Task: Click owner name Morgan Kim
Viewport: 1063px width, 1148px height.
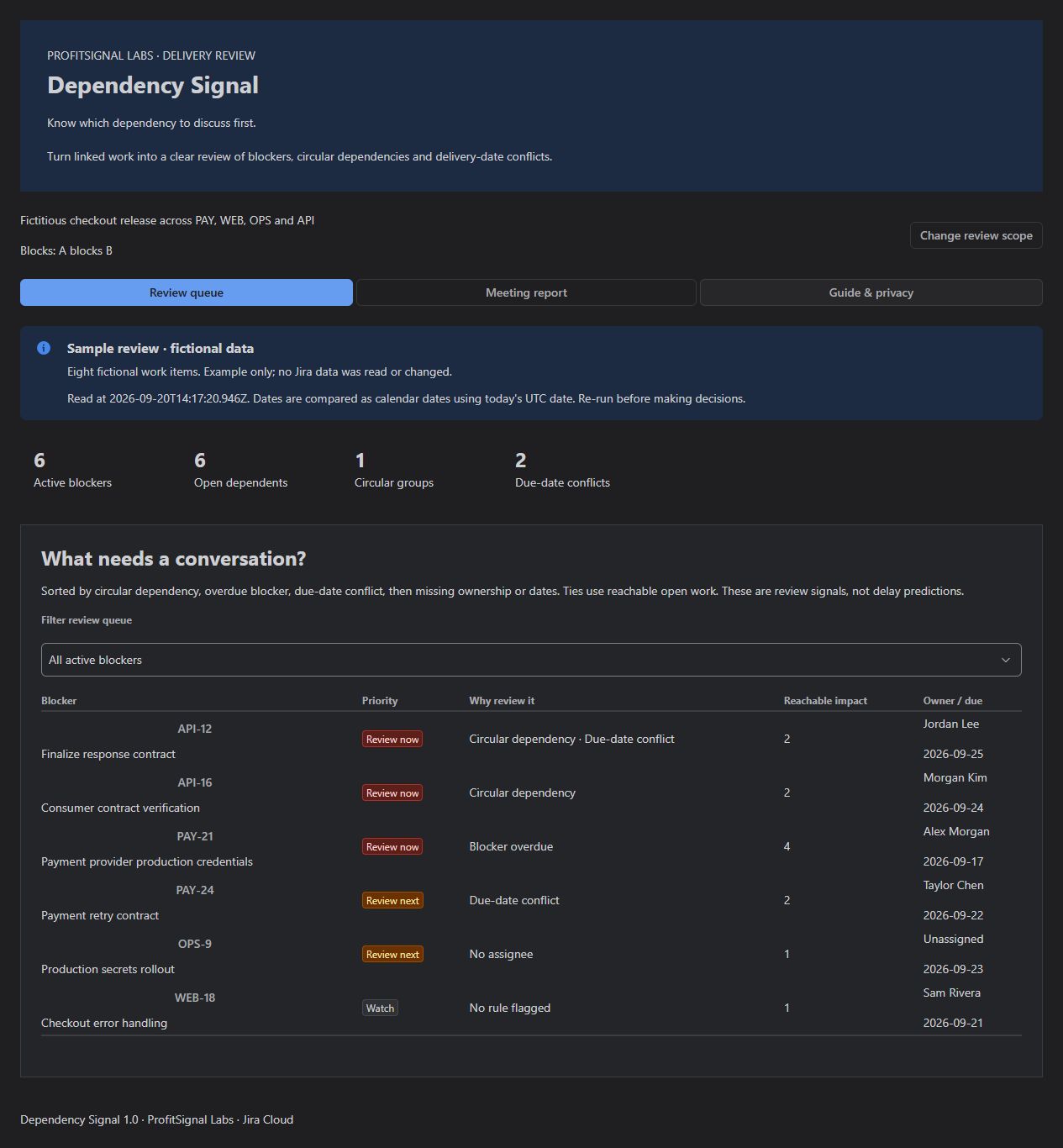Action: coord(955,777)
